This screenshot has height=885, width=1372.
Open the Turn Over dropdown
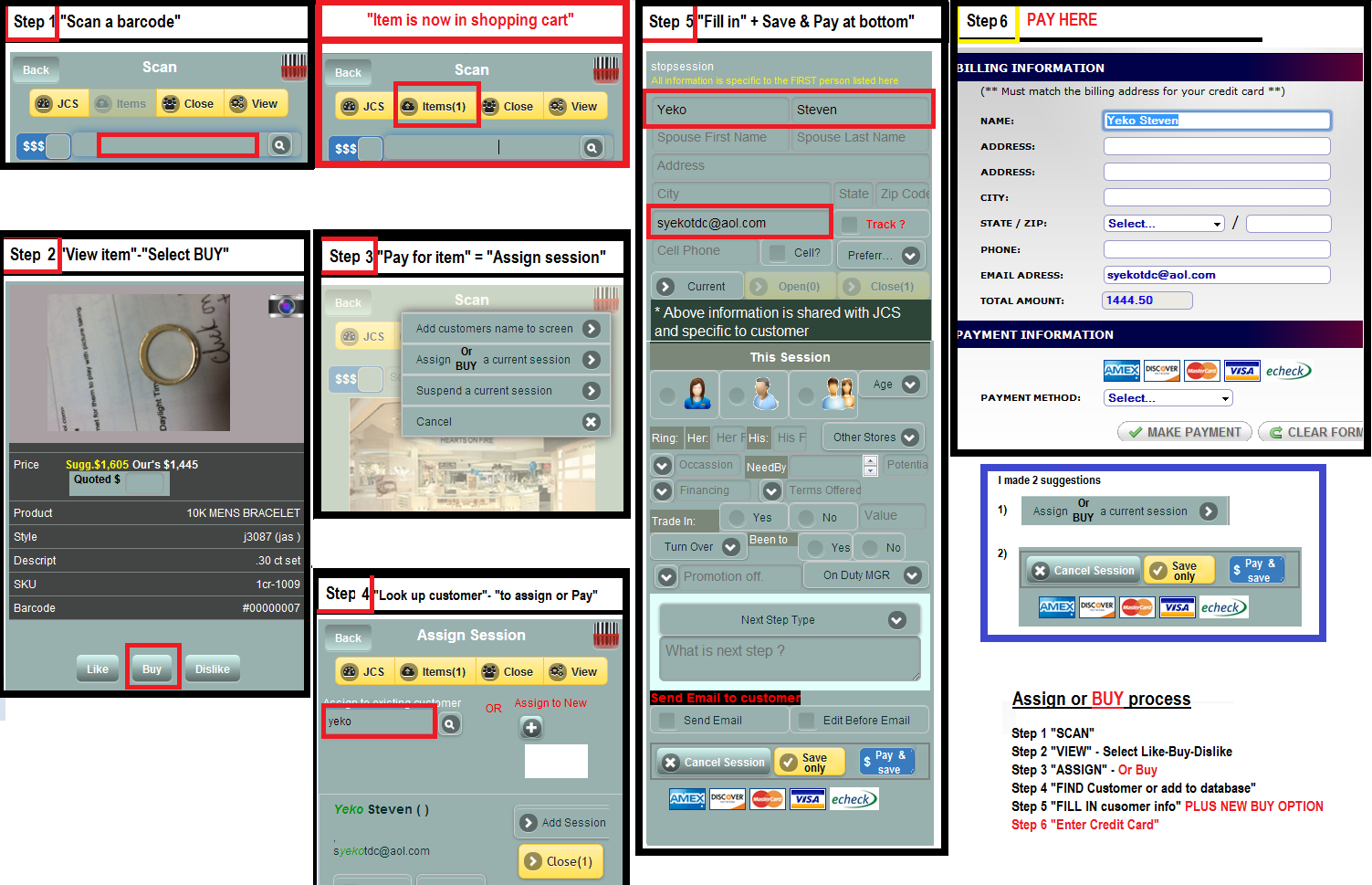[x=697, y=547]
